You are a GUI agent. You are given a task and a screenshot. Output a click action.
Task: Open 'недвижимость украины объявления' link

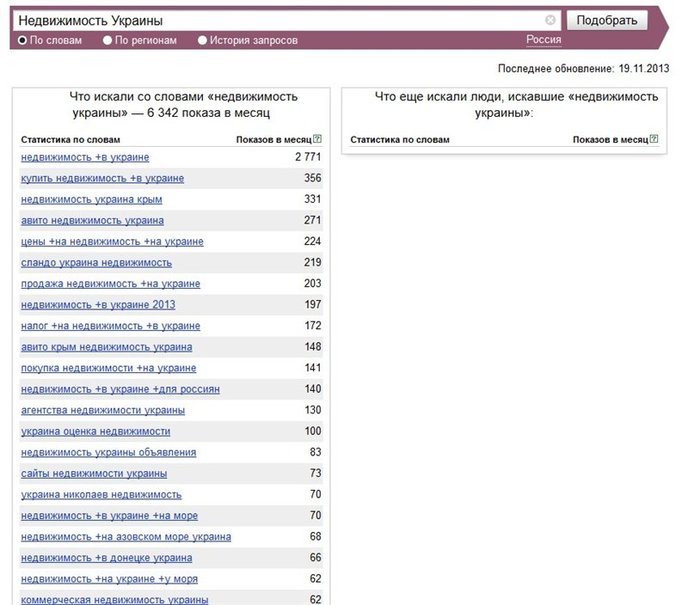click(x=108, y=452)
